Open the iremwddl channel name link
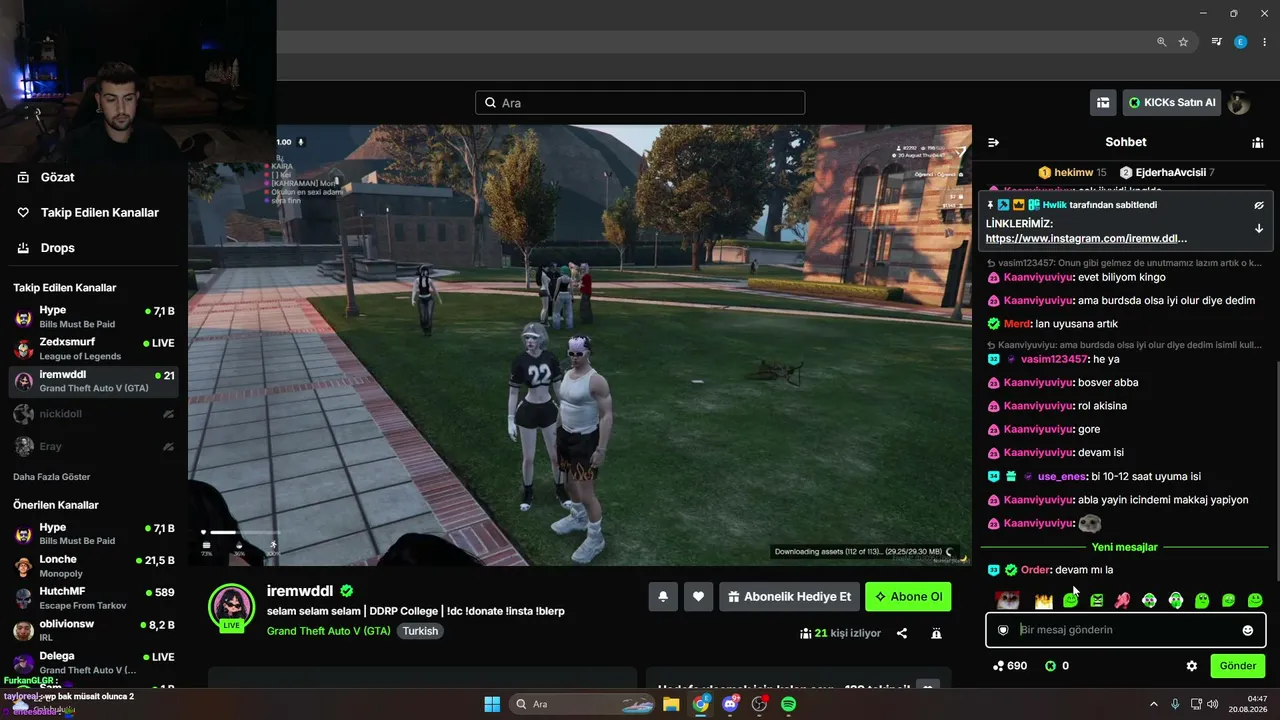This screenshot has width=1280, height=720. 301,590
